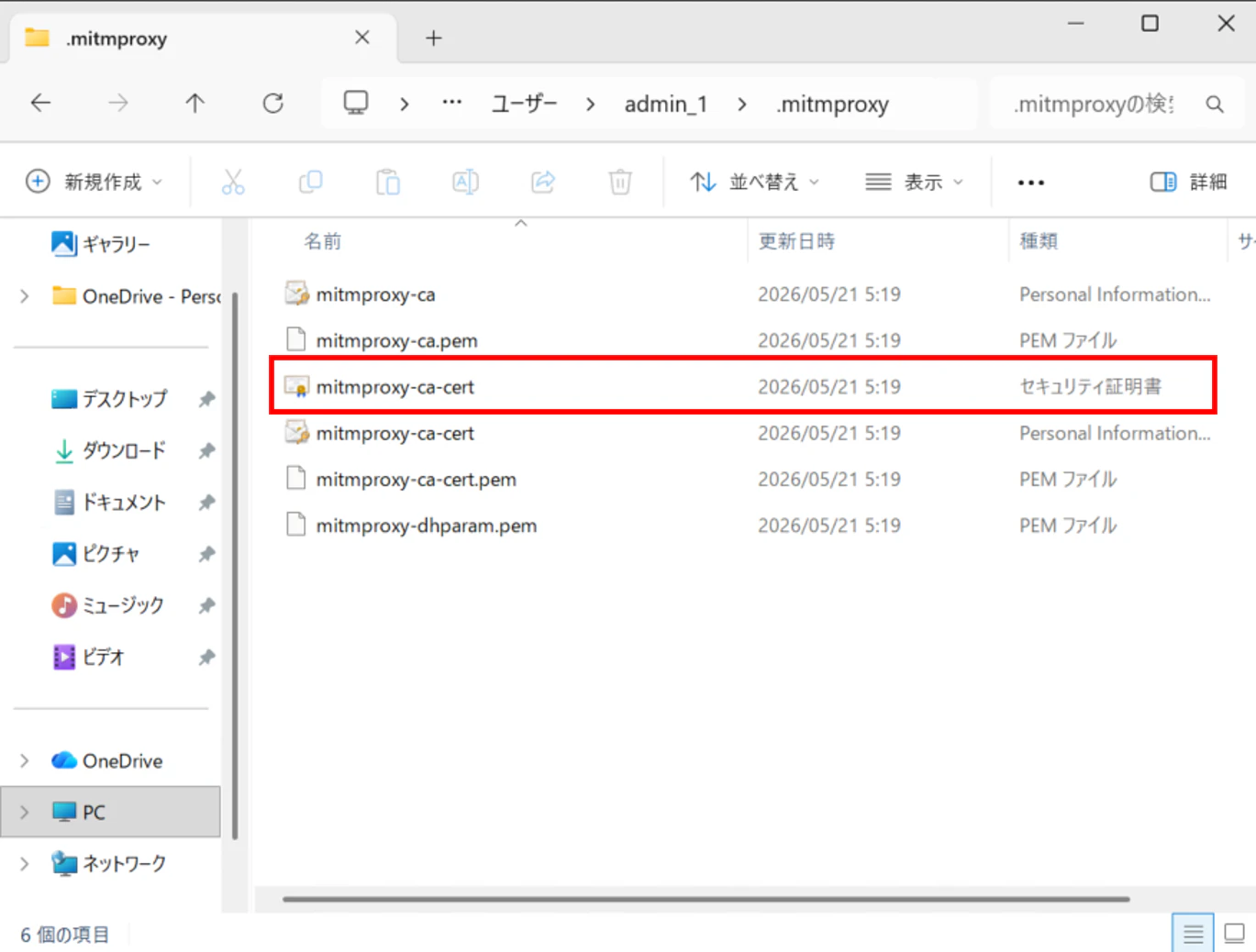Unpin ダウンロード using its pin icon
Viewport: 1256px width, 952px height.
(207, 450)
